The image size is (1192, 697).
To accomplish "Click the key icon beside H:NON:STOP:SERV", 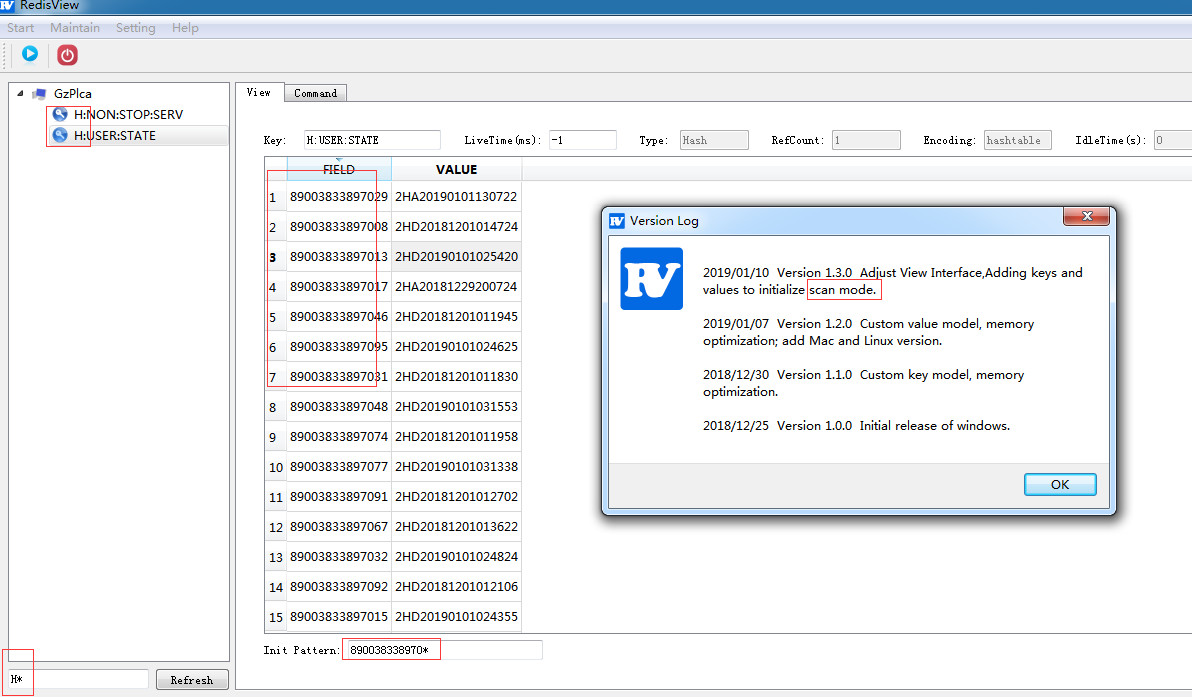I will pyautogui.click(x=60, y=114).
